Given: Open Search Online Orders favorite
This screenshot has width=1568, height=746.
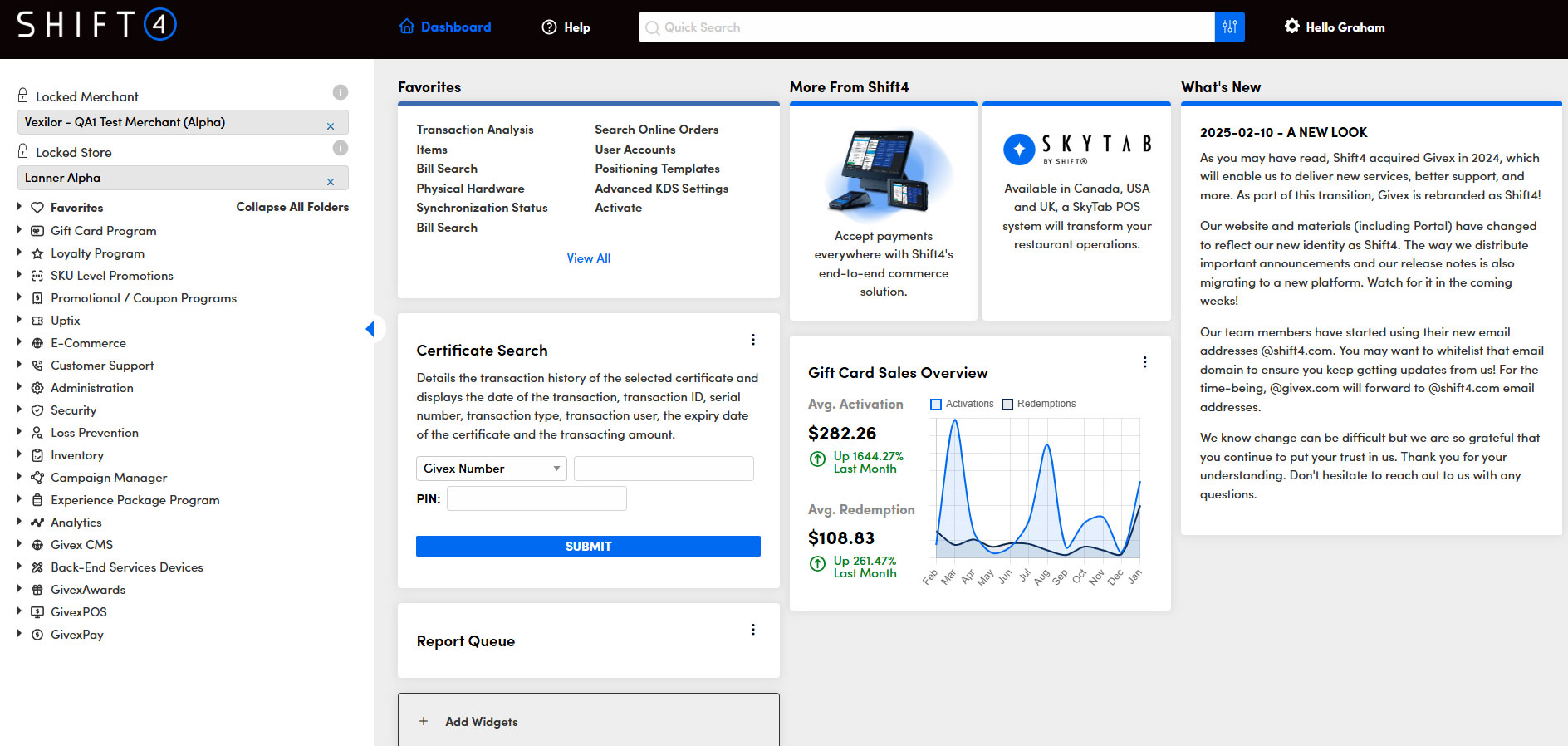Looking at the screenshot, I should click(657, 130).
